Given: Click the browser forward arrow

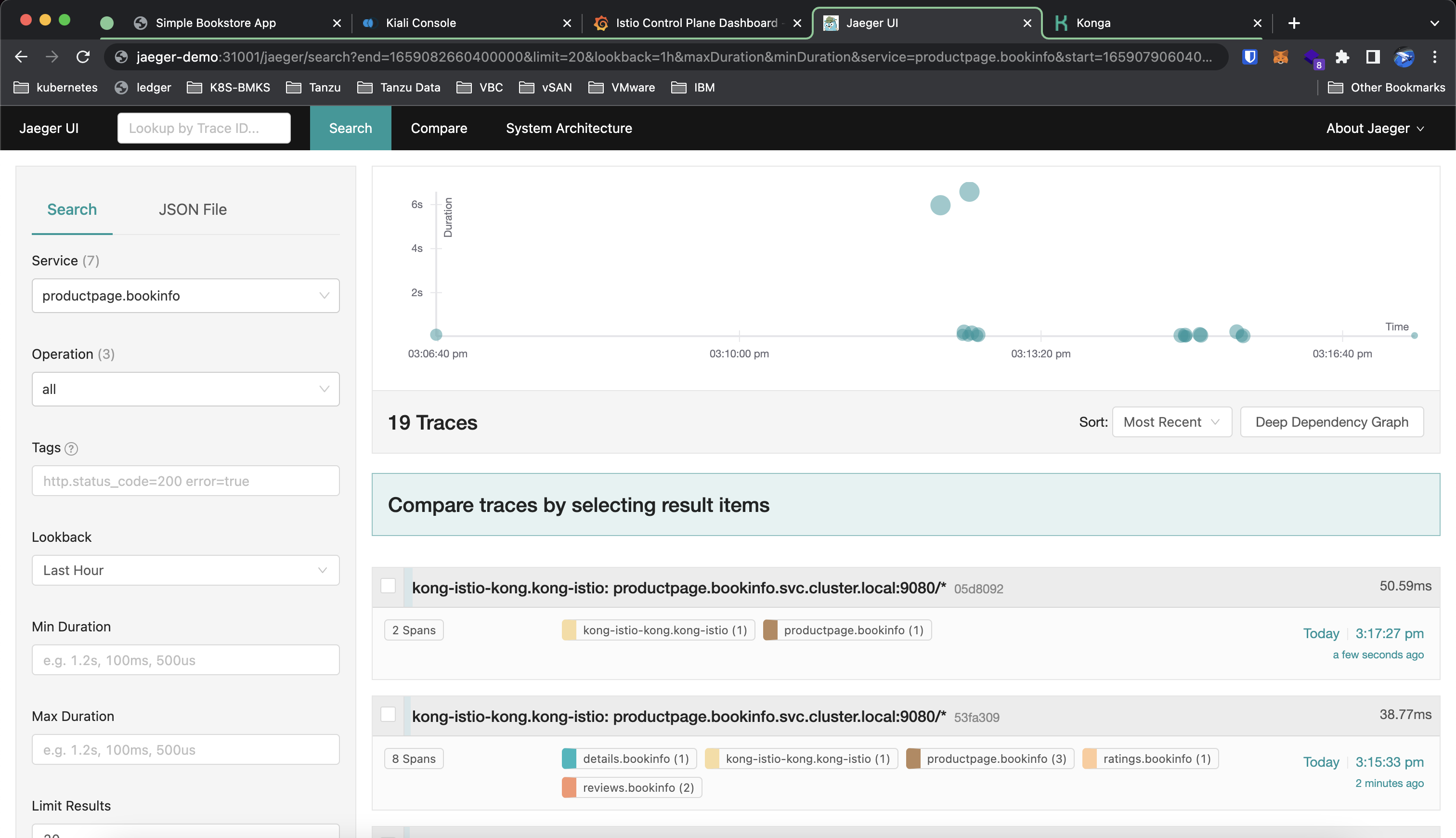Looking at the screenshot, I should click(52, 56).
